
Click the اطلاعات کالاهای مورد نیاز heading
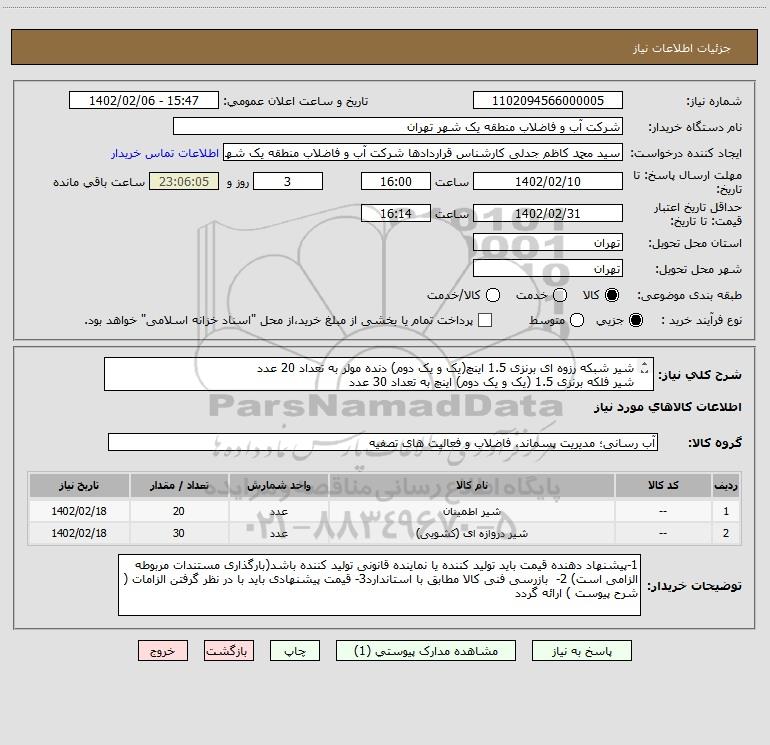click(x=668, y=407)
